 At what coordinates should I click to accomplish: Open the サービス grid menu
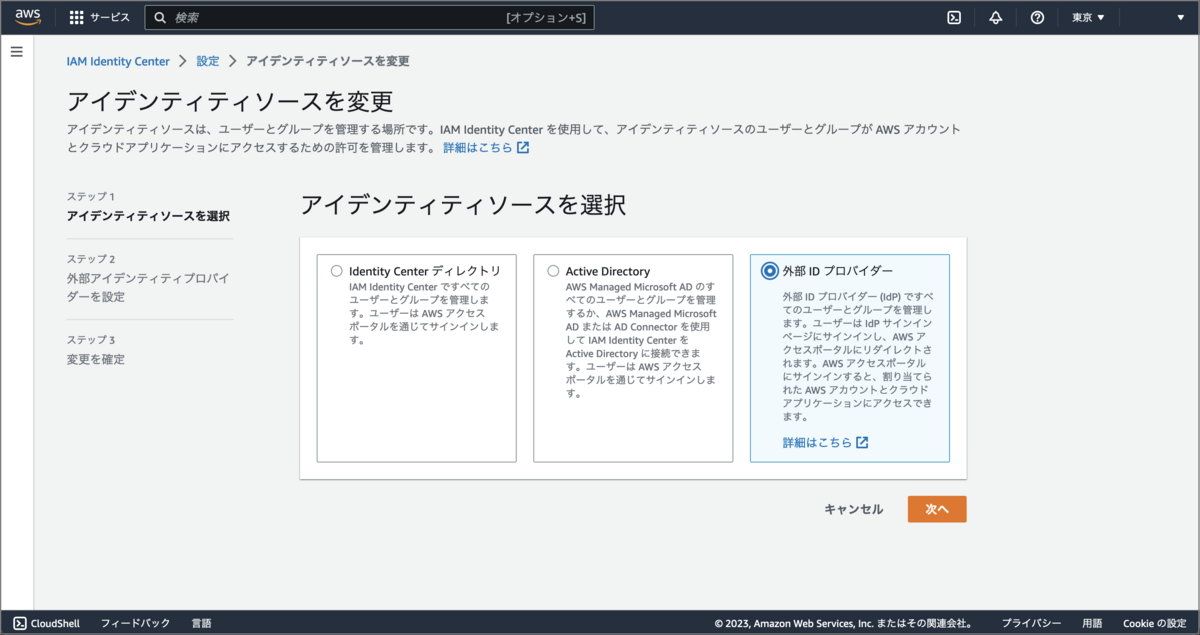[99, 17]
